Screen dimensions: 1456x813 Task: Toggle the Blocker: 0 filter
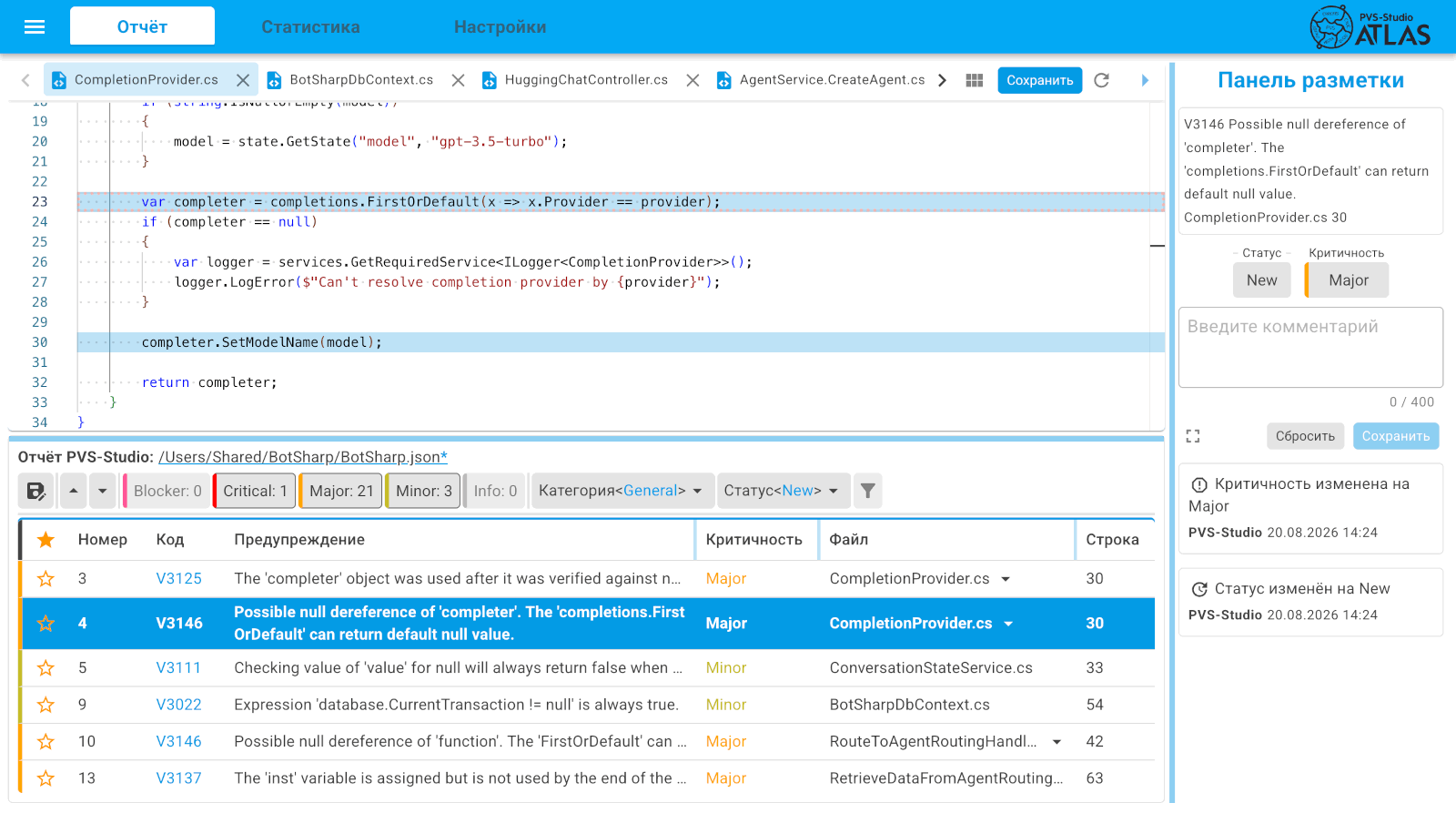[x=167, y=491]
